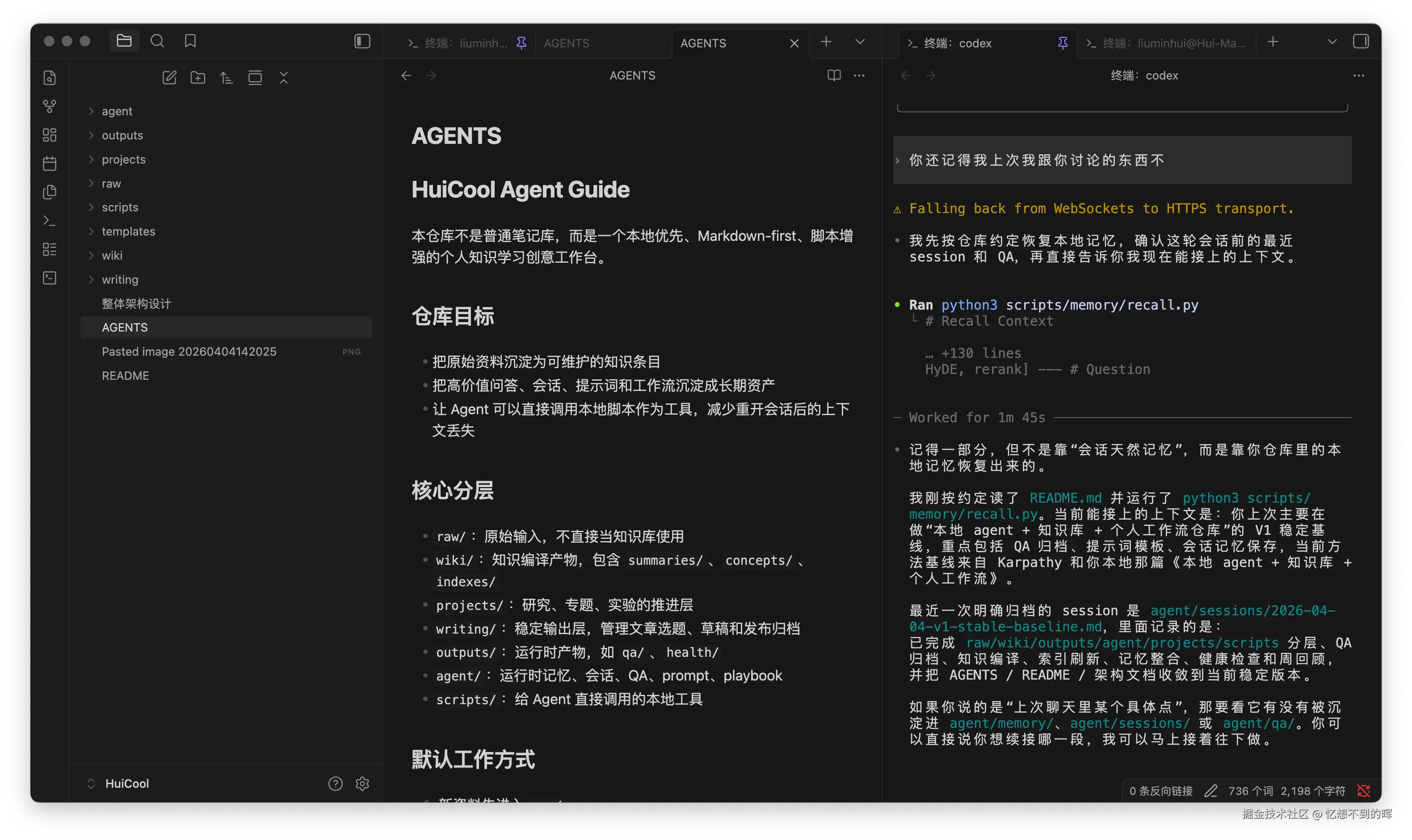This screenshot has width=1412, height=840.
Task: Open command palette ribbon icon
Action: pyautogui.click(x=50, y=221)
